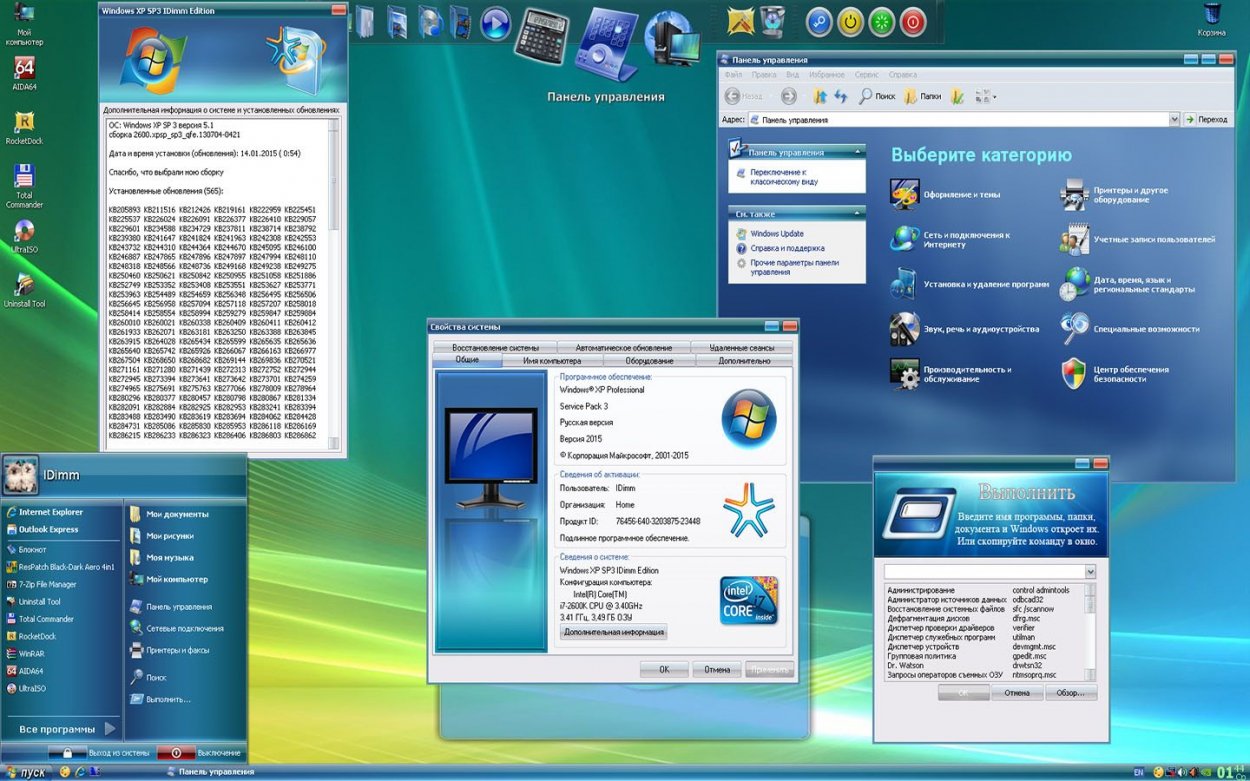The width and height of the screenshot is (1250, 781).
Task: Click the Search (Поиск) toolbar button
Action: [x=876, y=96]
